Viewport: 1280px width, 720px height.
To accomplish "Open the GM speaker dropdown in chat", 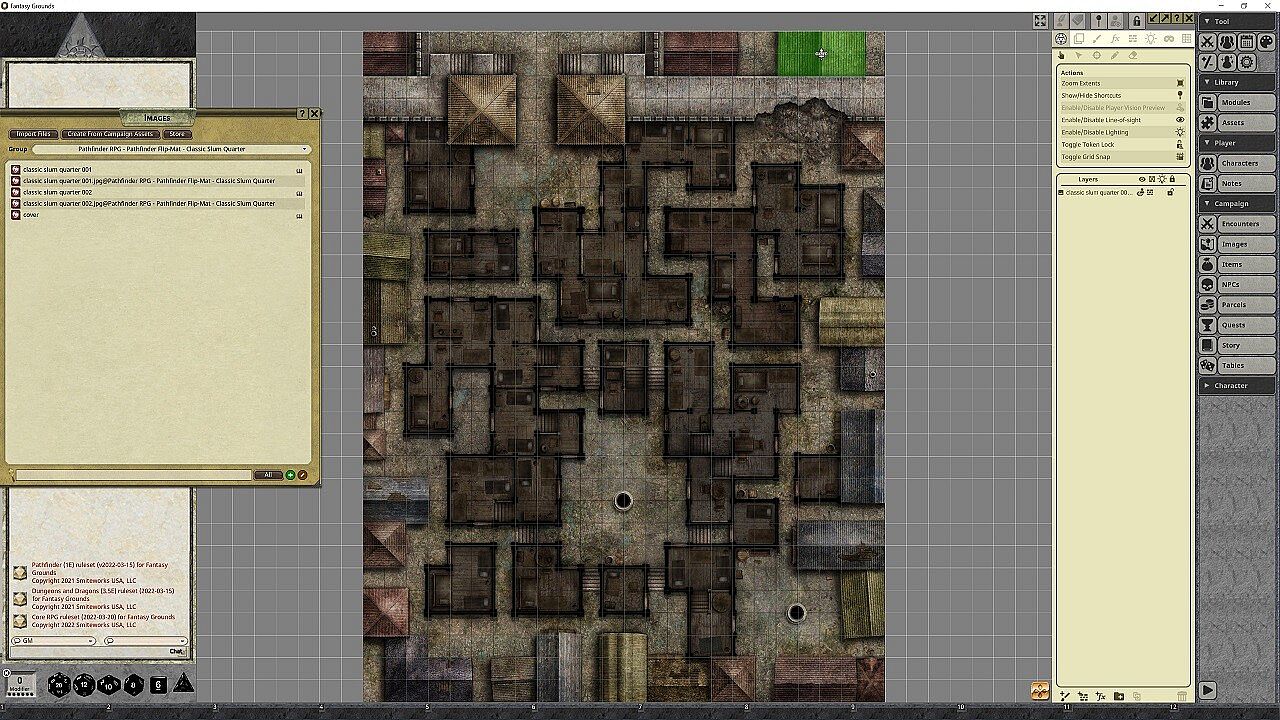I will point(53,641).
